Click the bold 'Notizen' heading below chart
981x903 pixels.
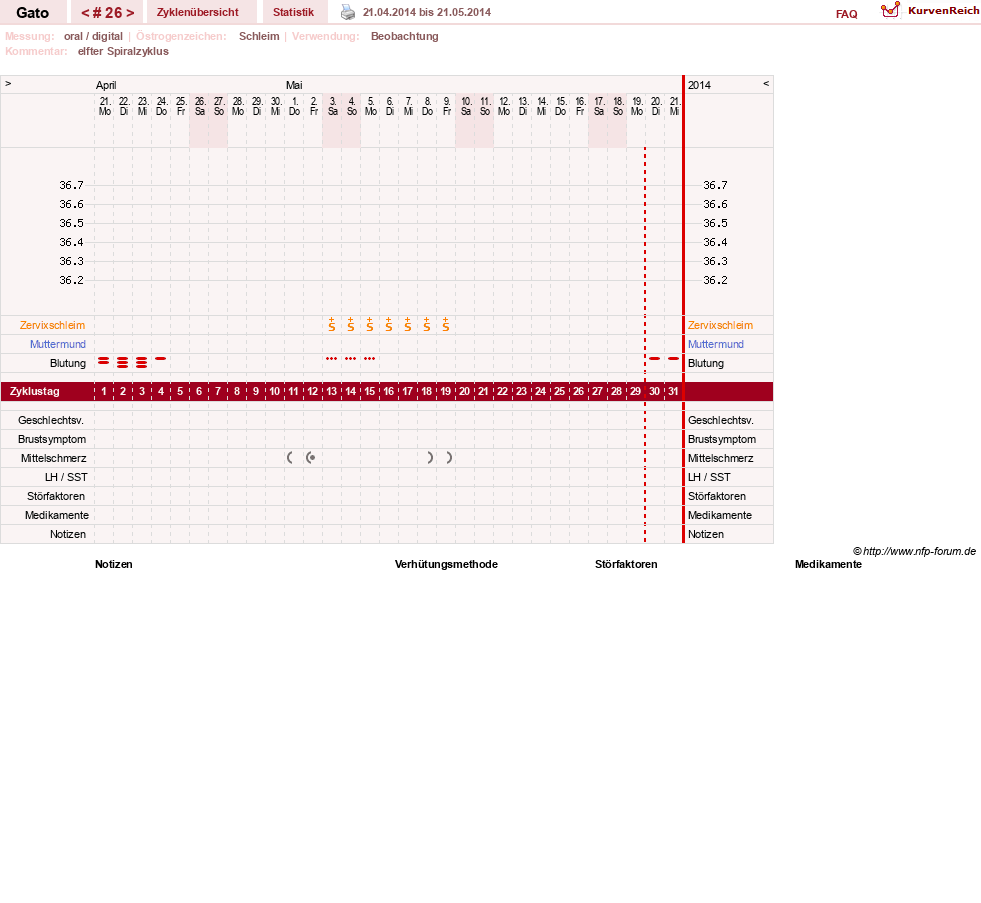[x=114, y=564]
